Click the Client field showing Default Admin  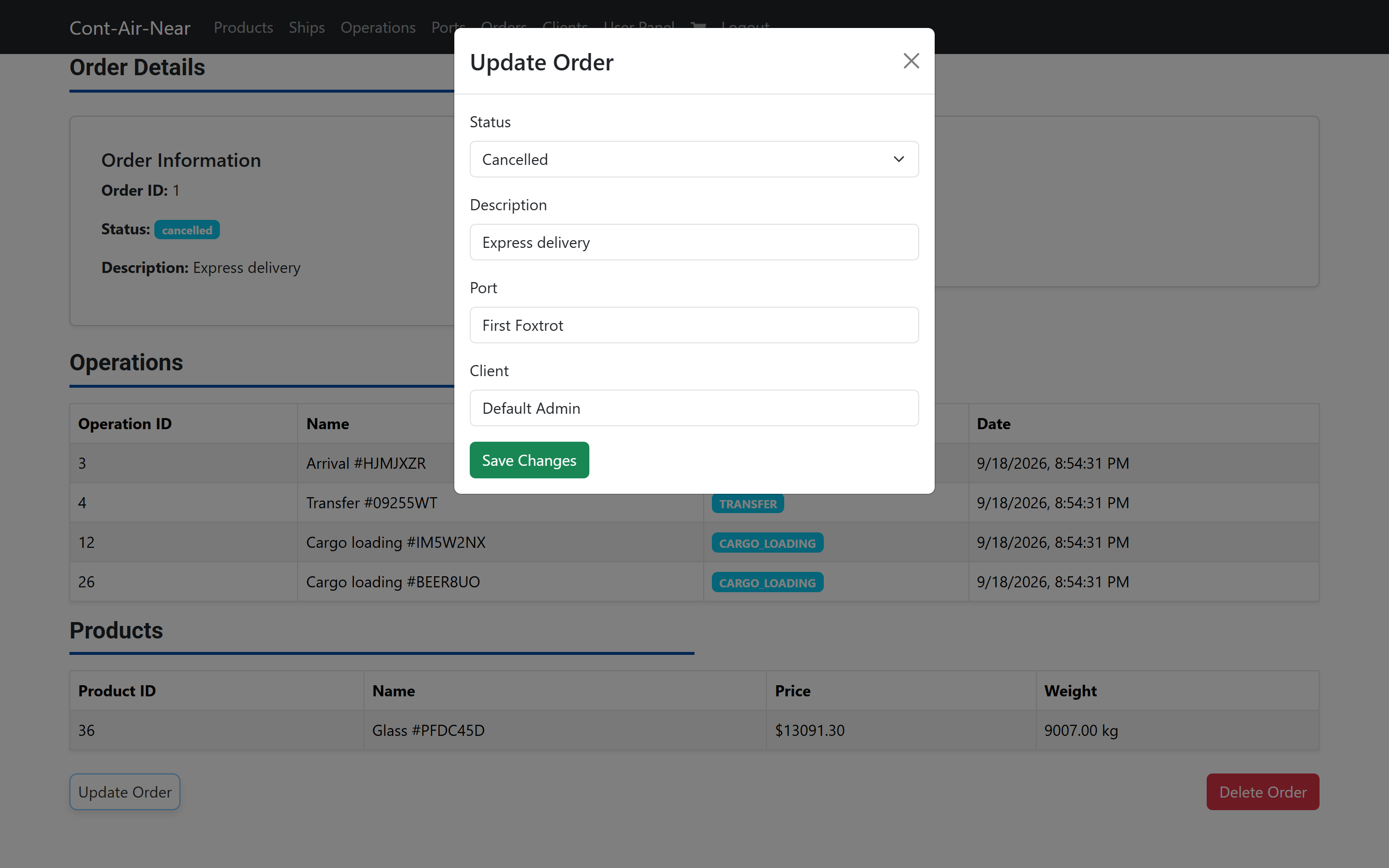click(x=694, y=408)
